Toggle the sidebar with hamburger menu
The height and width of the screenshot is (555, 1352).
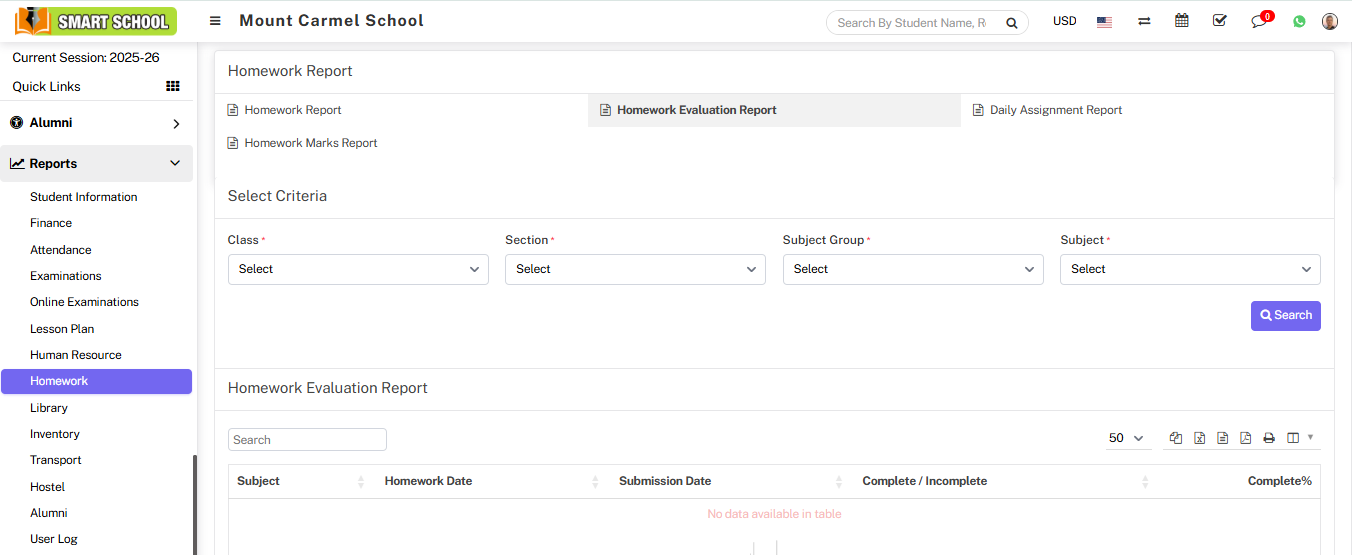(x=215, y=21)
